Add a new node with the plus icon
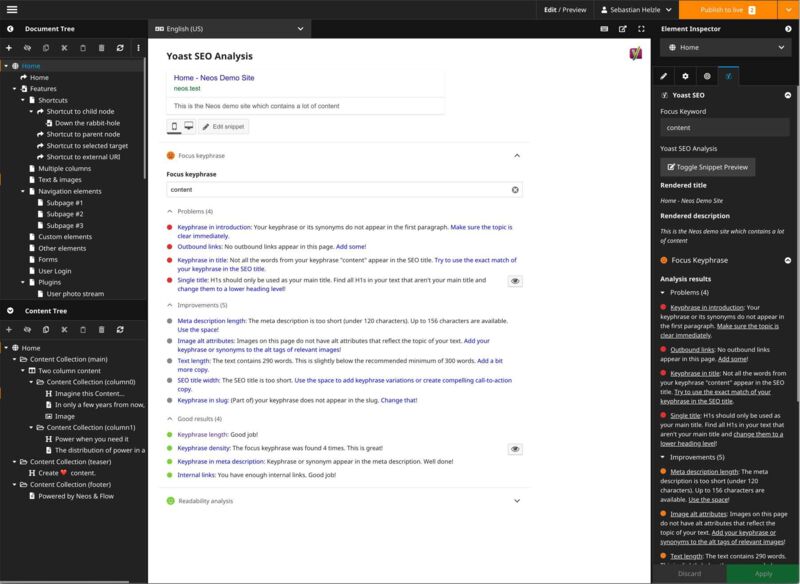Image resolution: width=800 pixels, height=584 pixels. click(x=8, y=48)
